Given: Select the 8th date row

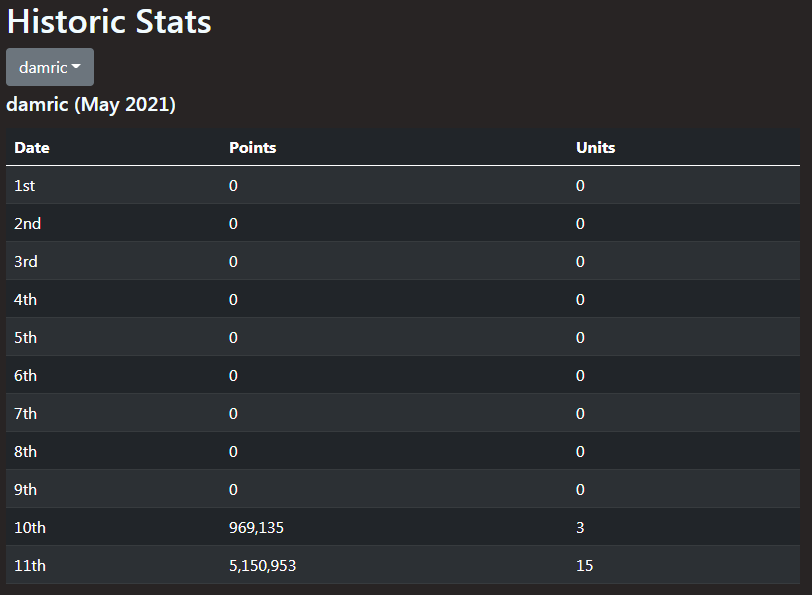Looking at the screenshot, I should coord(403,451).
